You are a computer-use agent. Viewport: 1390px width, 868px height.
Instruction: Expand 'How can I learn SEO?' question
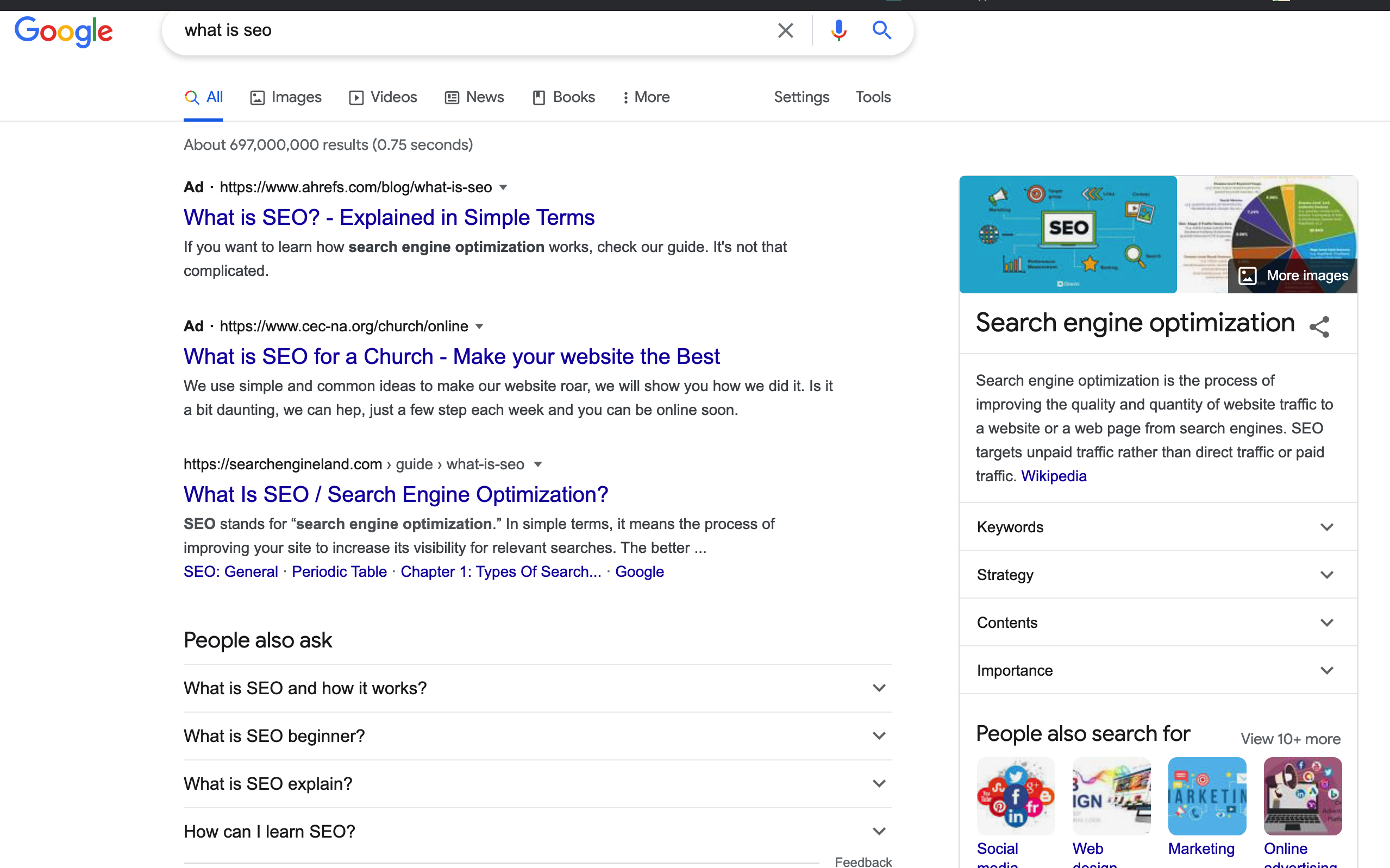tap(879, 831)
